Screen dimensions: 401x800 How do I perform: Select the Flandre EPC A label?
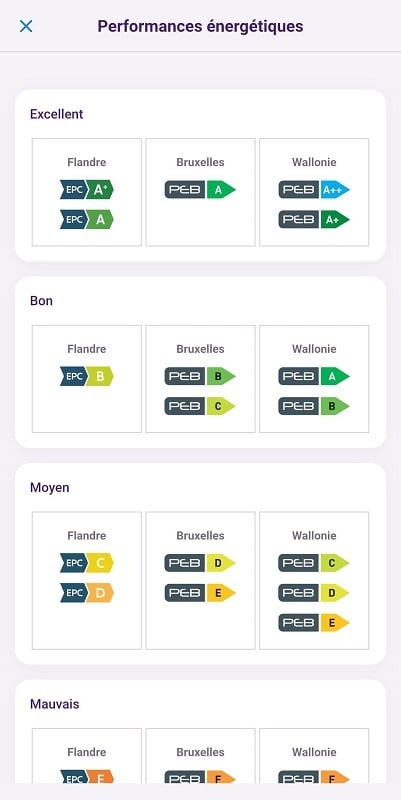tap(87, 219)
